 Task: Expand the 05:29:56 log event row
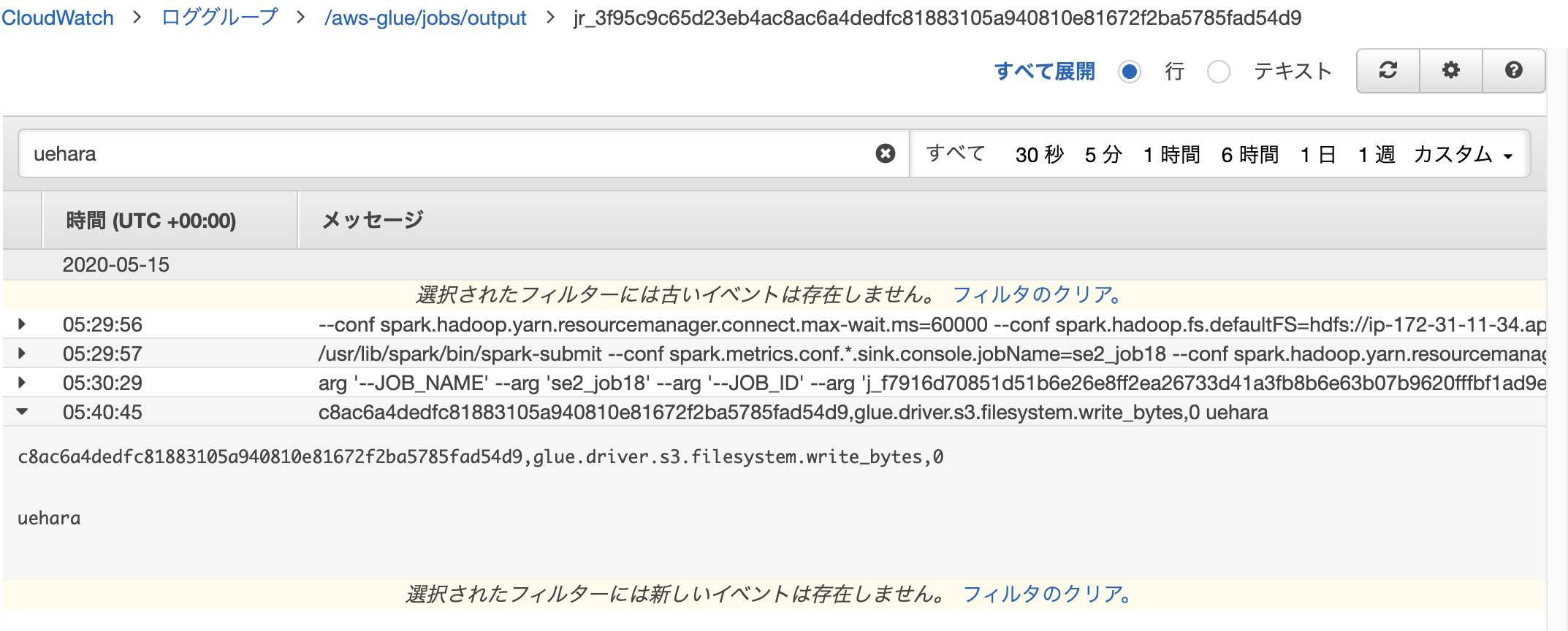(x=22, y=324)
